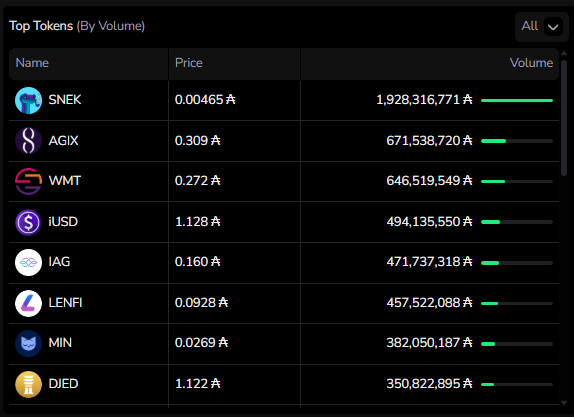Select the iUSD token name
This screenshot has width=574, height=417.
63,221
